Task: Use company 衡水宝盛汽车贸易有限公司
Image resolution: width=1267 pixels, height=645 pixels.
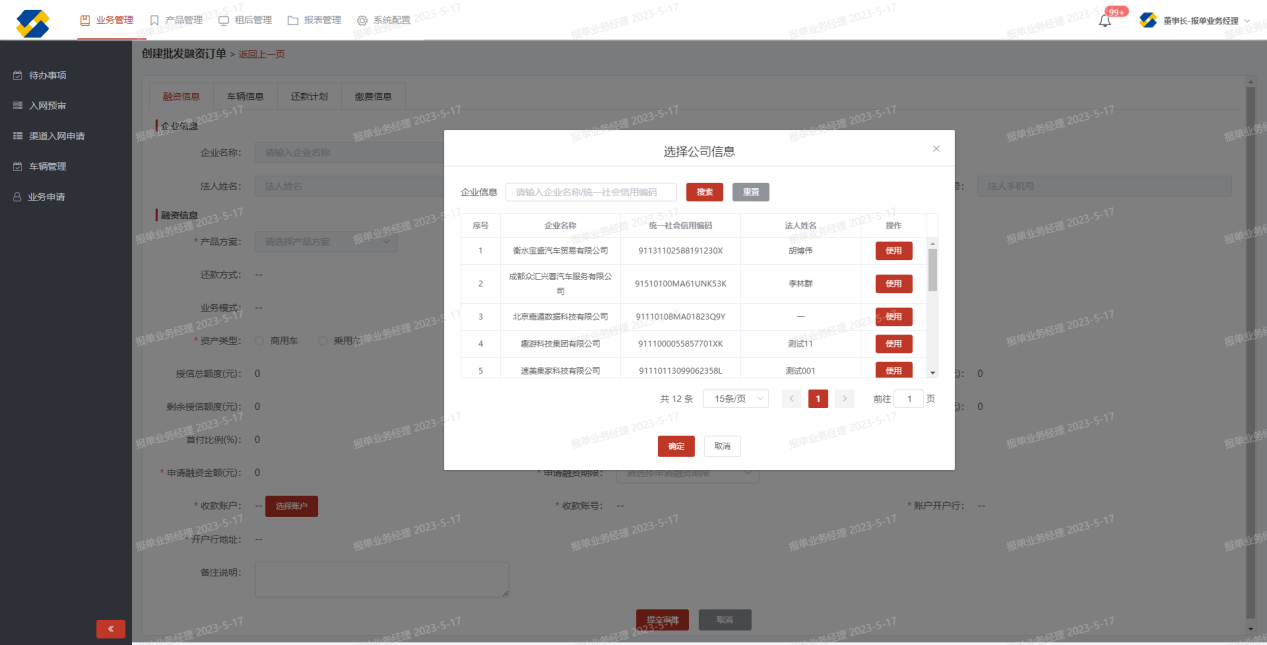Action: point(893,251)
